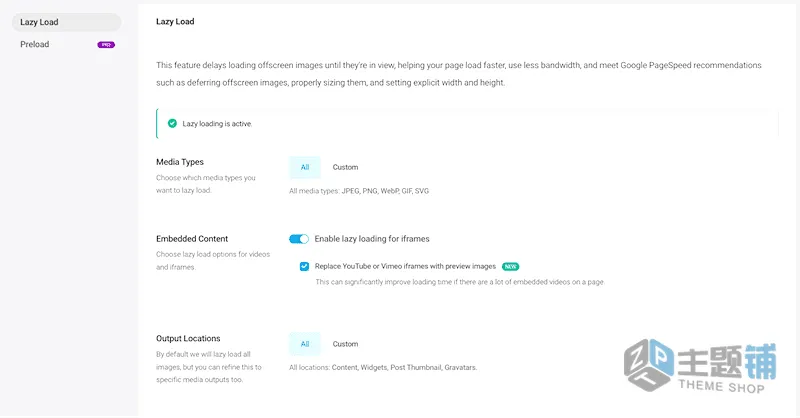Select Custom under Output Locations

point(345,344)
